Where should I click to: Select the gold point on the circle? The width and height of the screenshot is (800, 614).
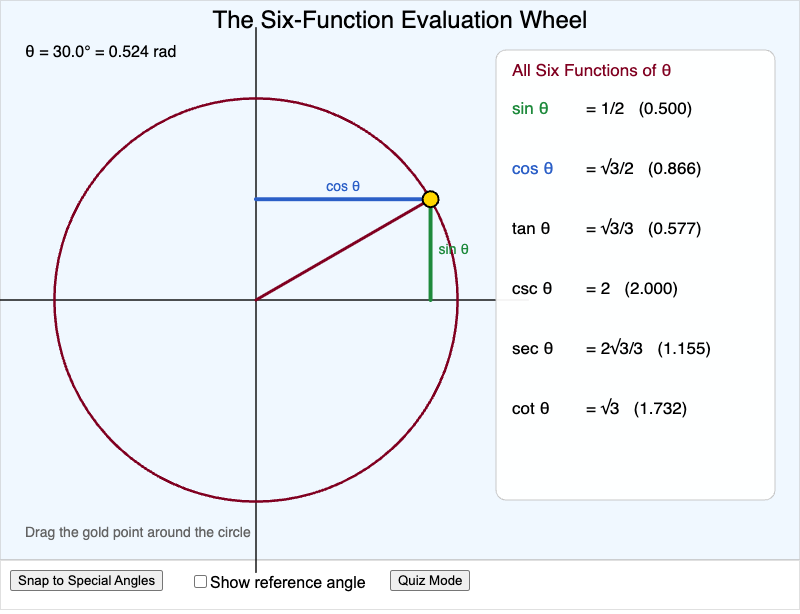pyautogui.click(x=431, y=199)
